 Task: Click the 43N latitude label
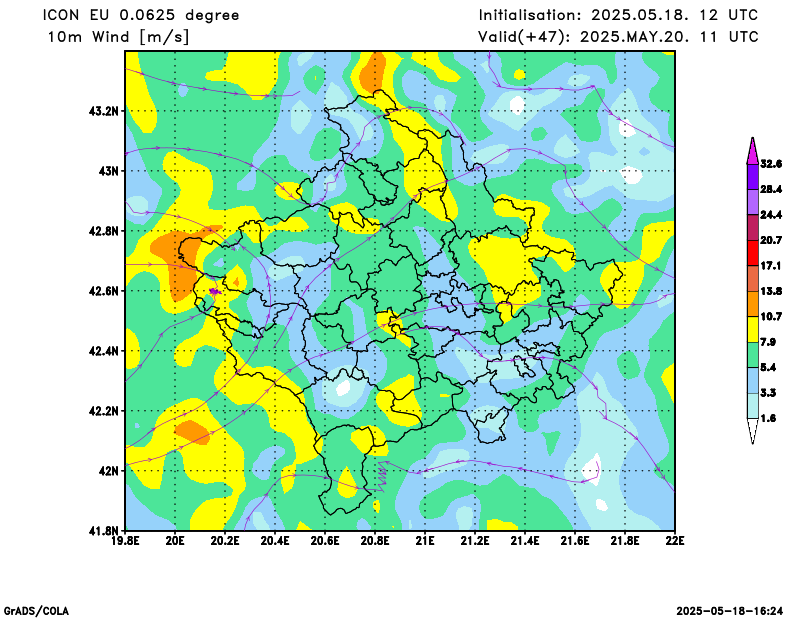pos(108,170)
